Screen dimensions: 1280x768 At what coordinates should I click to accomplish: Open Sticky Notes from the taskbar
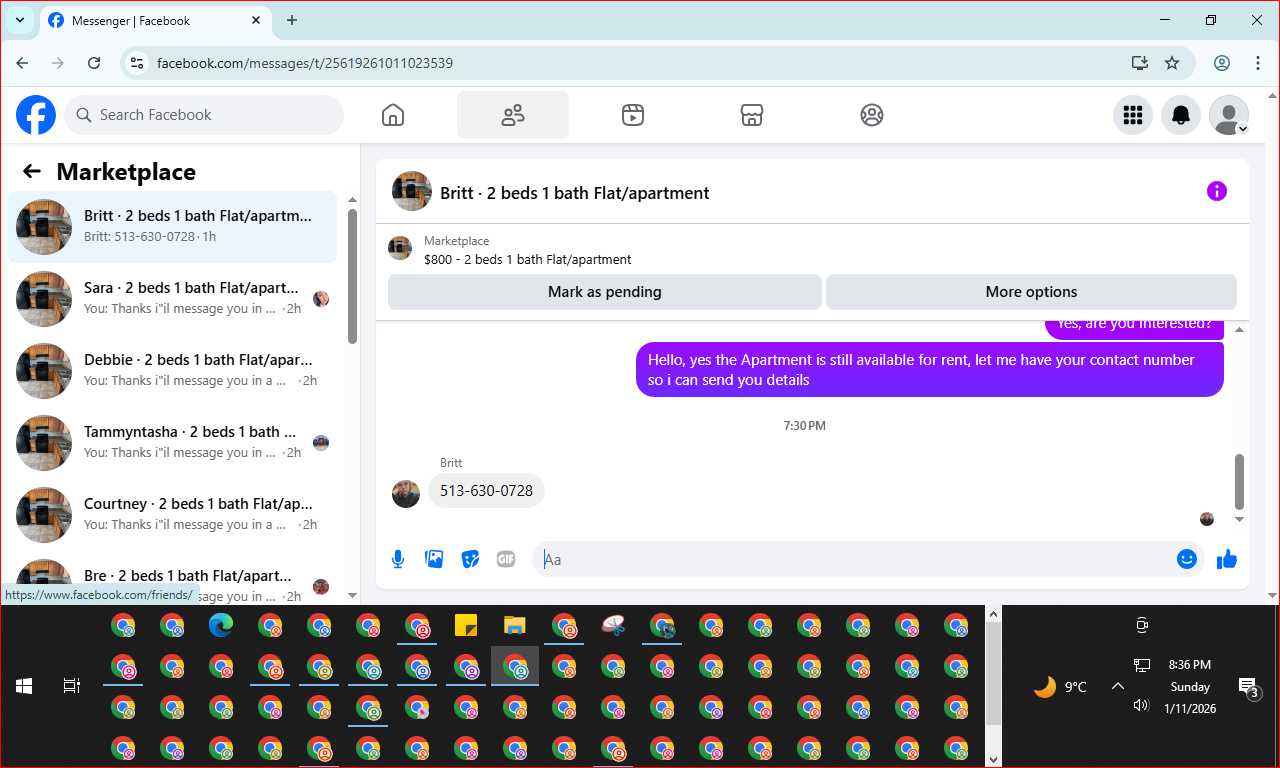tap(466, 626)
